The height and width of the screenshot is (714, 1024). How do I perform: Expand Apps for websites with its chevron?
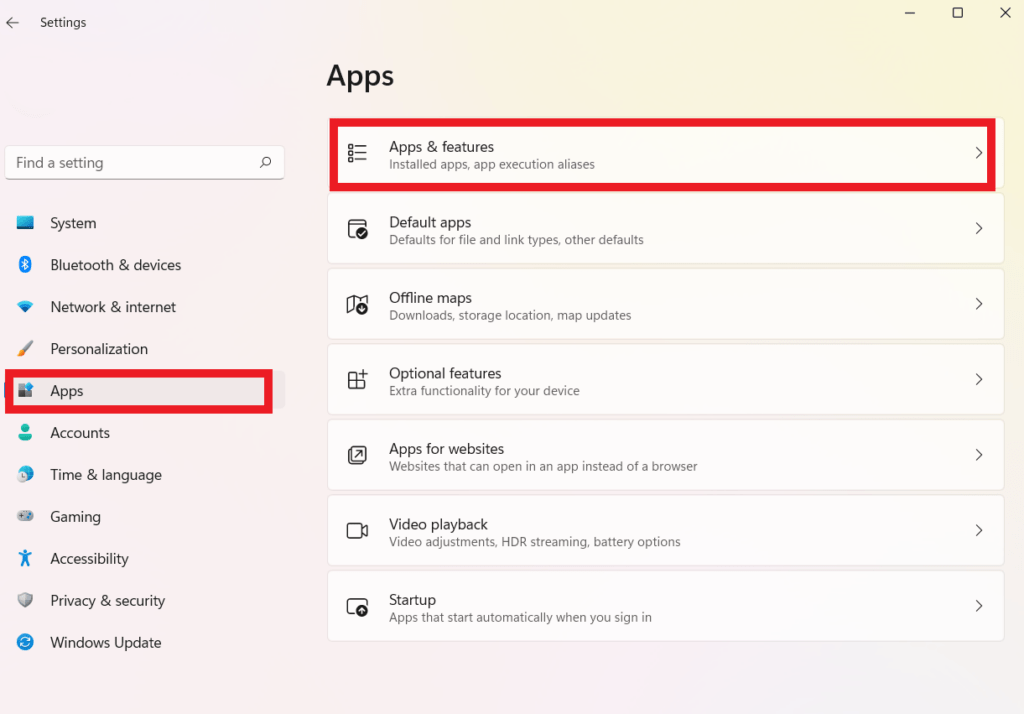point(978,455)
